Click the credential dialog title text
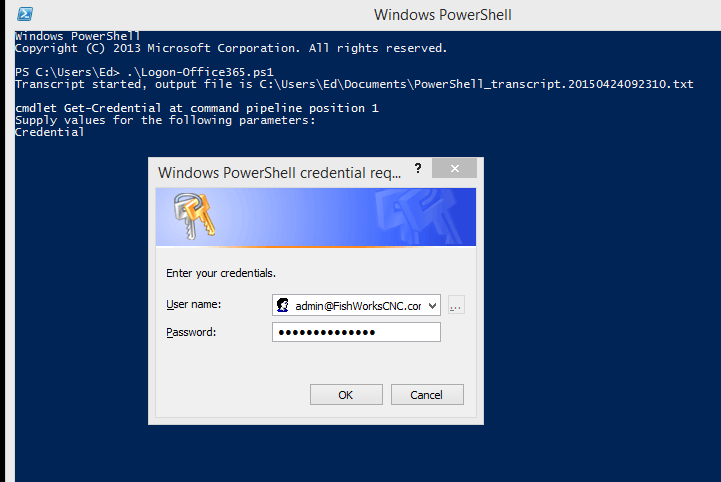Viewport: 721px width, 482px height. [280, 172]
